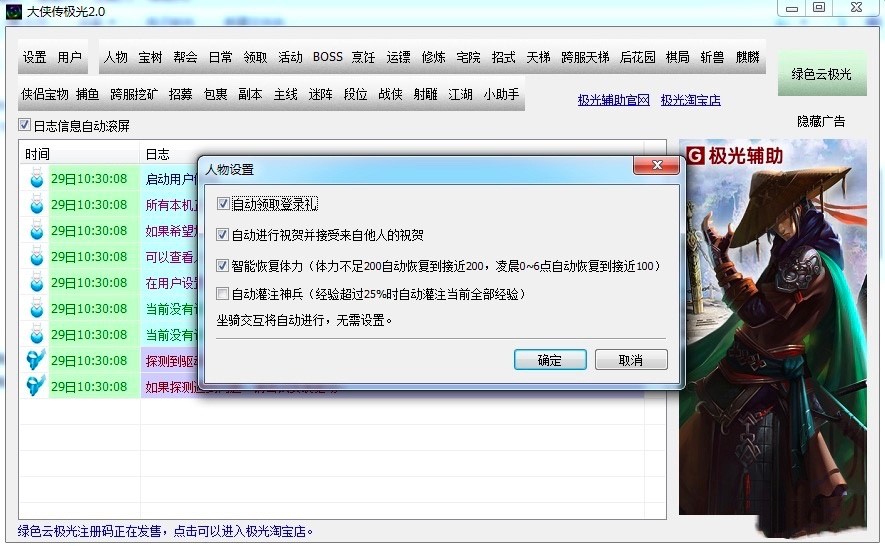Go to the 修炼 tab

(x=433, y=58)
